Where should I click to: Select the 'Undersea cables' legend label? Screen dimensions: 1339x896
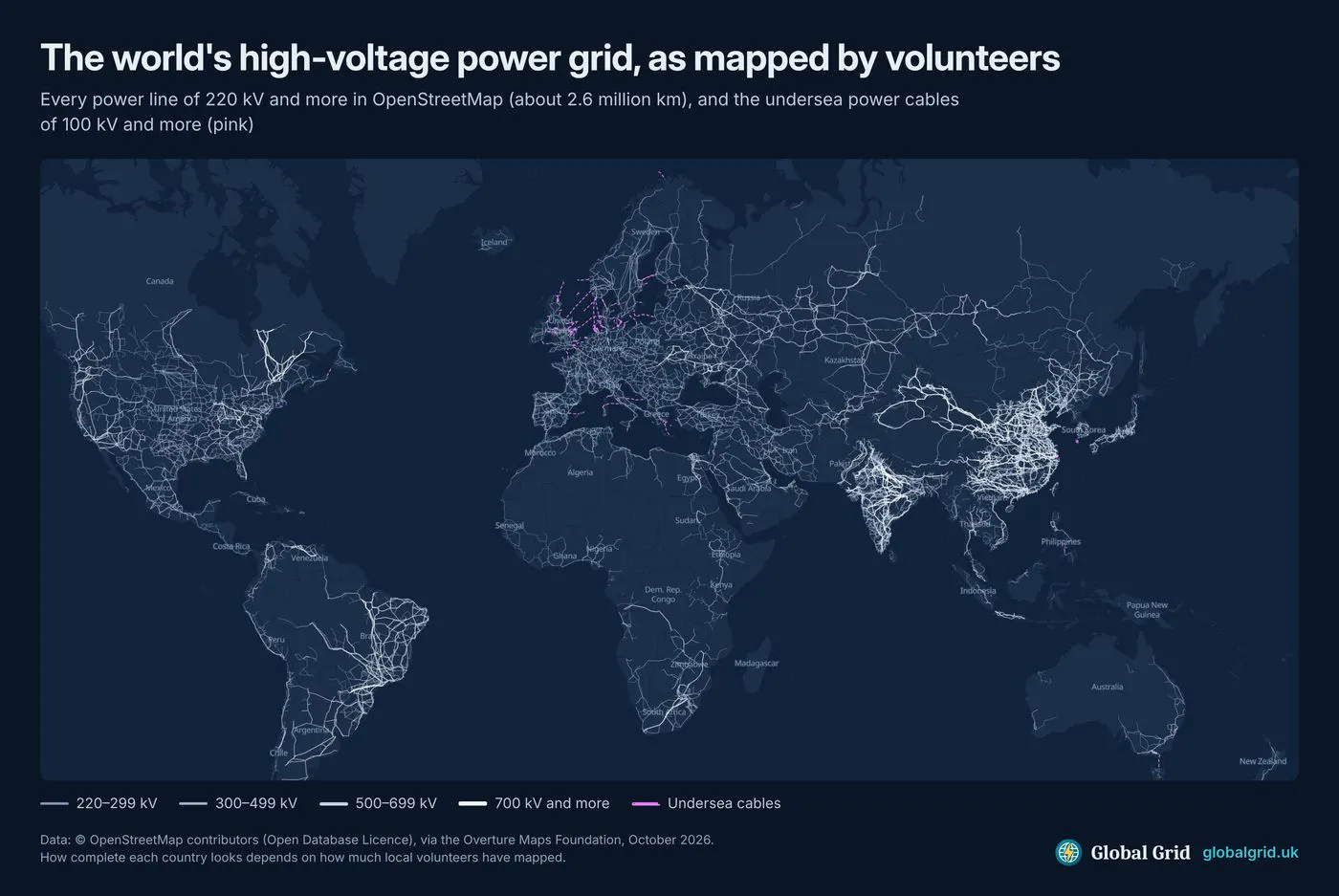[x=724, y=803]
